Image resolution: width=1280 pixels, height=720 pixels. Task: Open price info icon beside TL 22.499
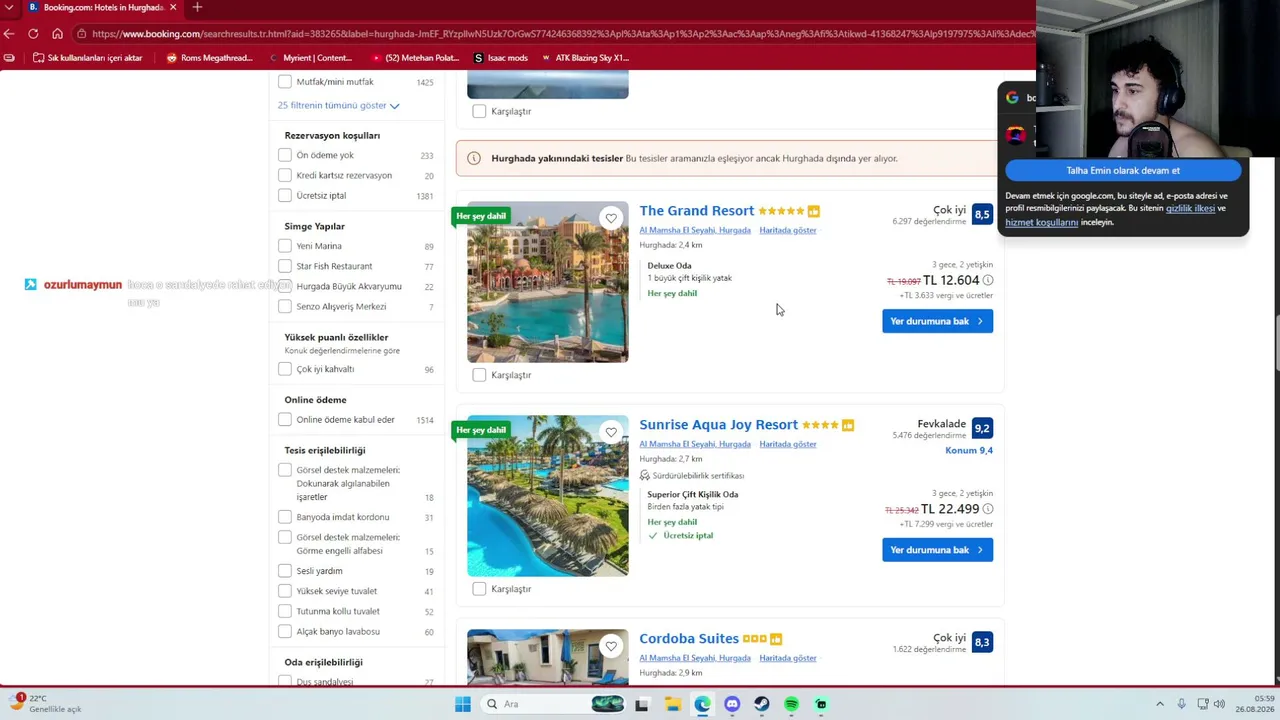(988, 509)
